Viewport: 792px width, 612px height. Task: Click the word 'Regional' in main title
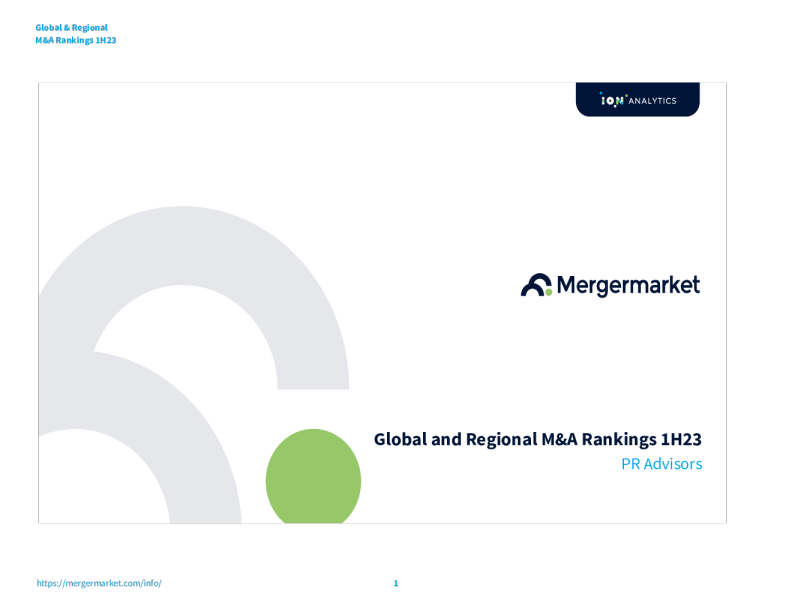500,439
